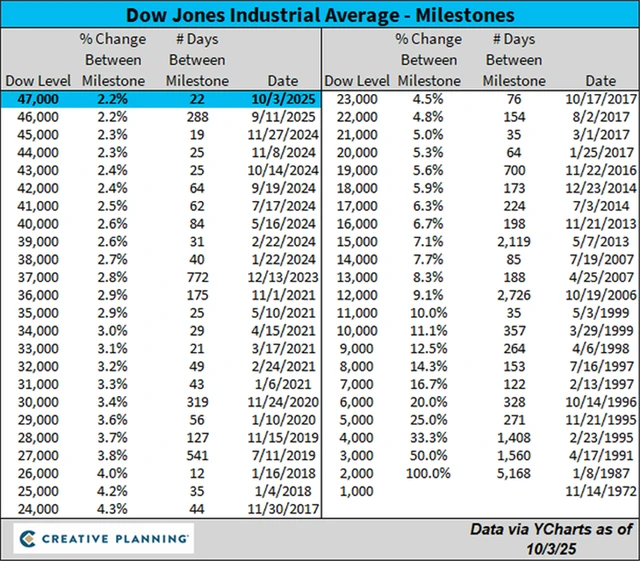The width and height of the screenshot is (640, 561).
Task: Select the 40,000 Dow level cell
Action: 32,225
